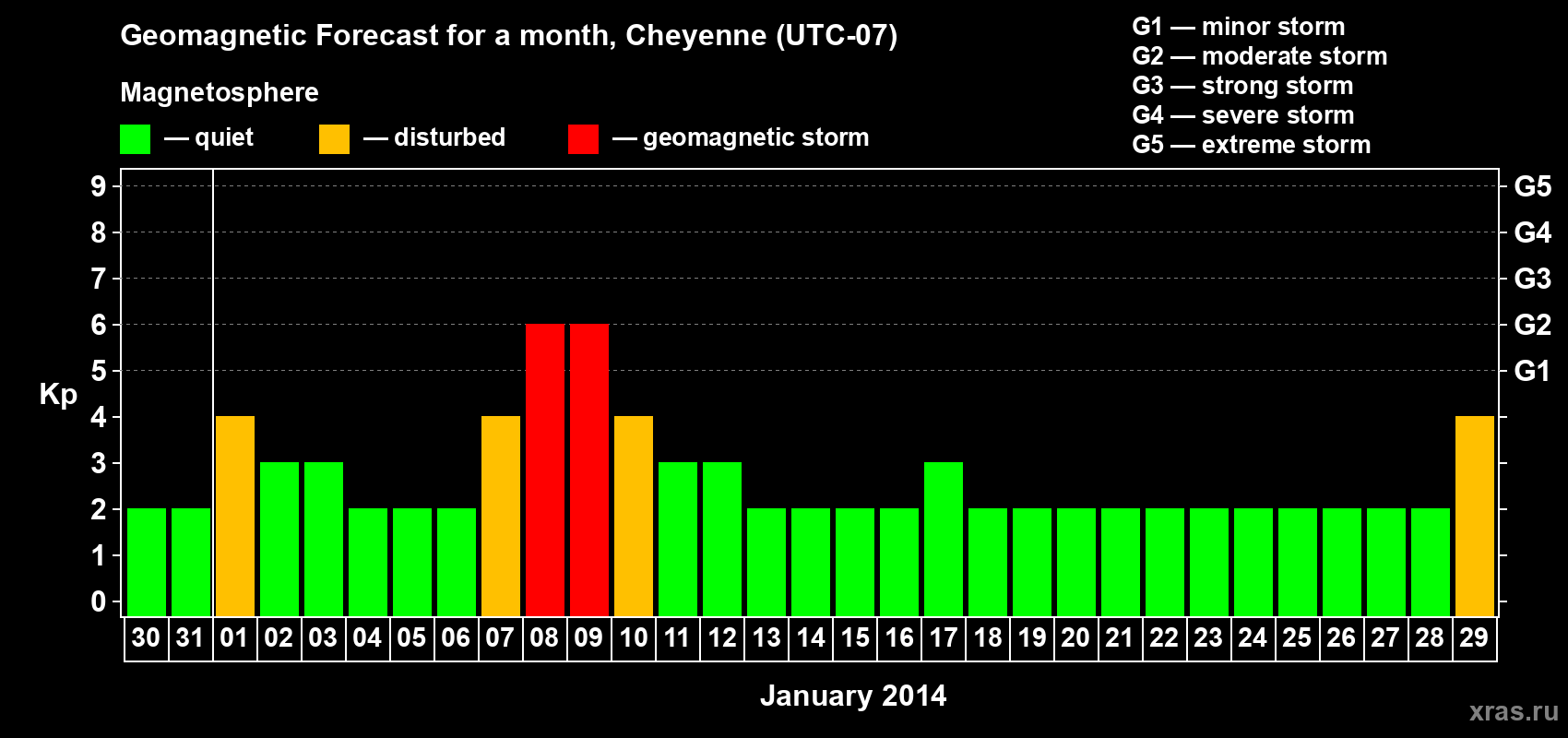Click the date label '17' on the axis
The width and height of the screenshot is (1568, 738).
[x=943, y=637]
